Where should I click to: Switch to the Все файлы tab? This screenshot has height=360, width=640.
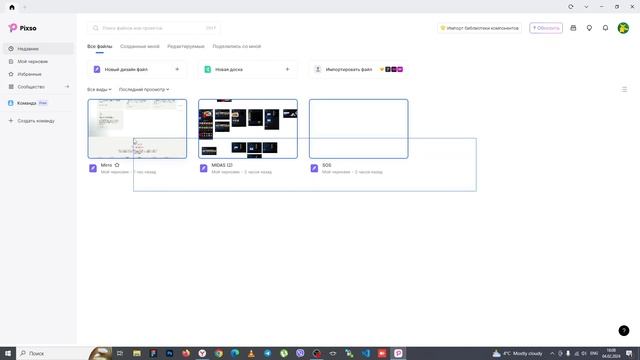(100, 47)
